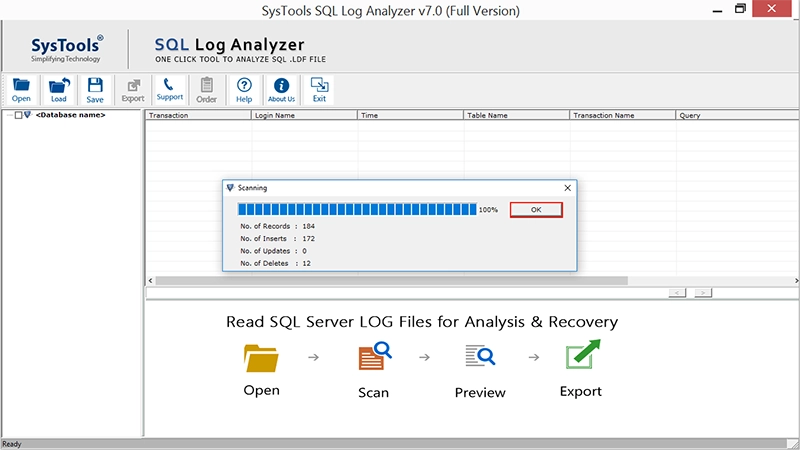800x450 pixels.
Task: Click horizontal scrollbar right arrow
Action: point(796,281)
